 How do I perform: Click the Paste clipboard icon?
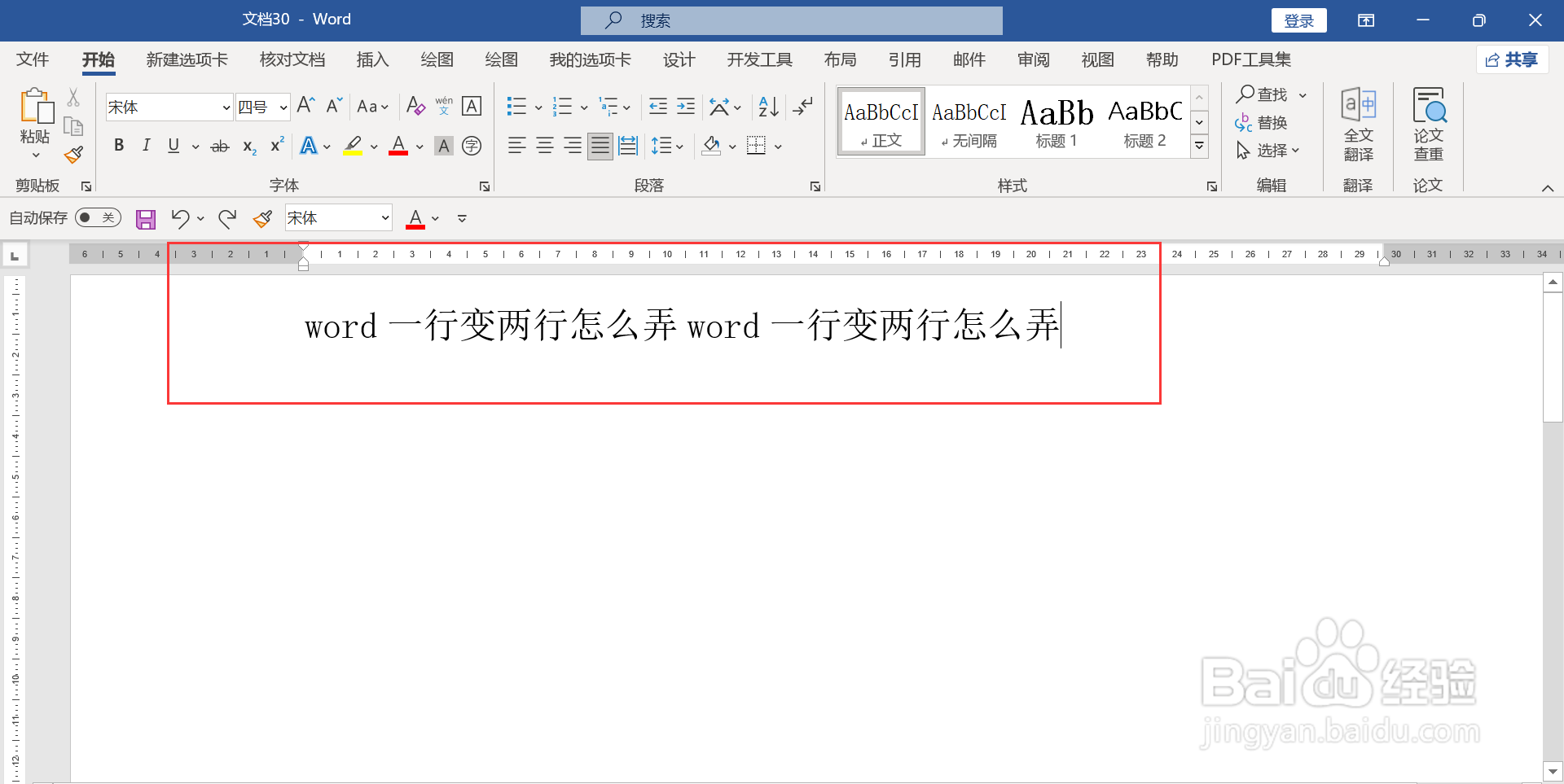tap(36, 107)
